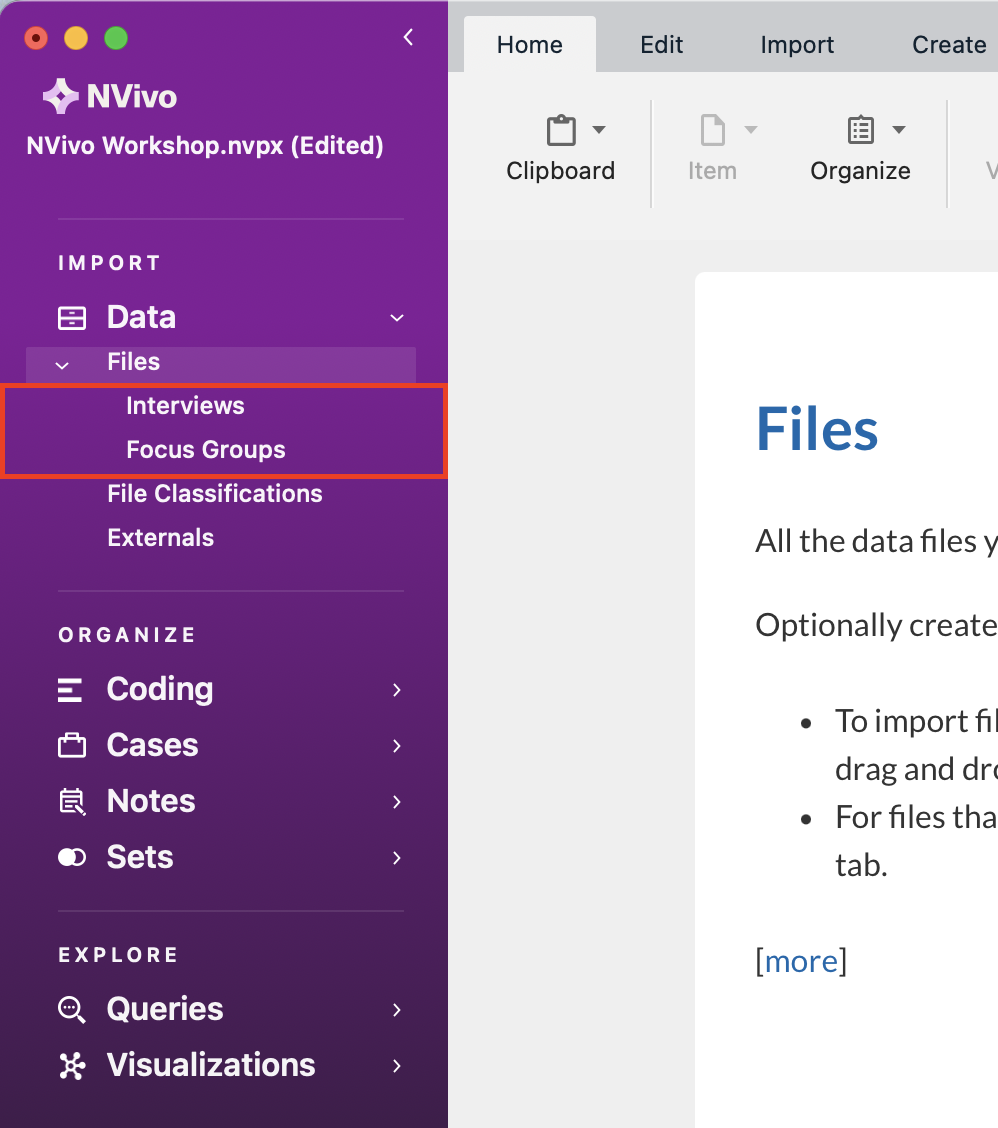This screenshot has width=998, height=1128.
Task: Click the Clipboard icon in the ribbon
Action: 561,130
